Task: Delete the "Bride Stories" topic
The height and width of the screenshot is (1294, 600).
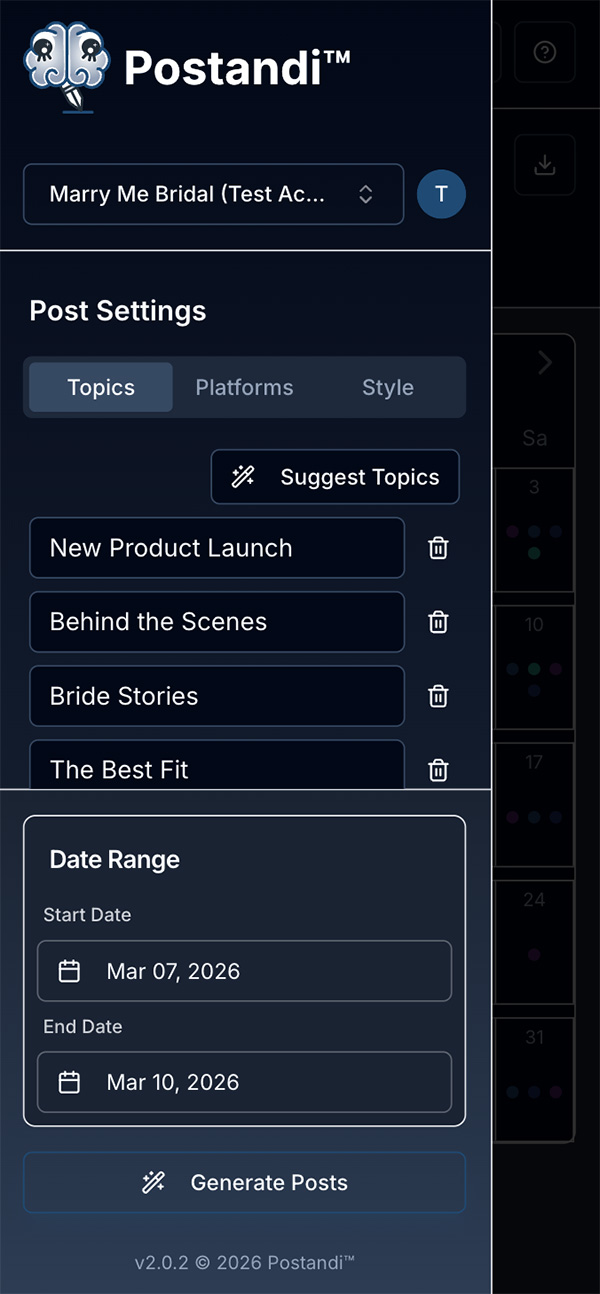Action: (x=438, y=696)
